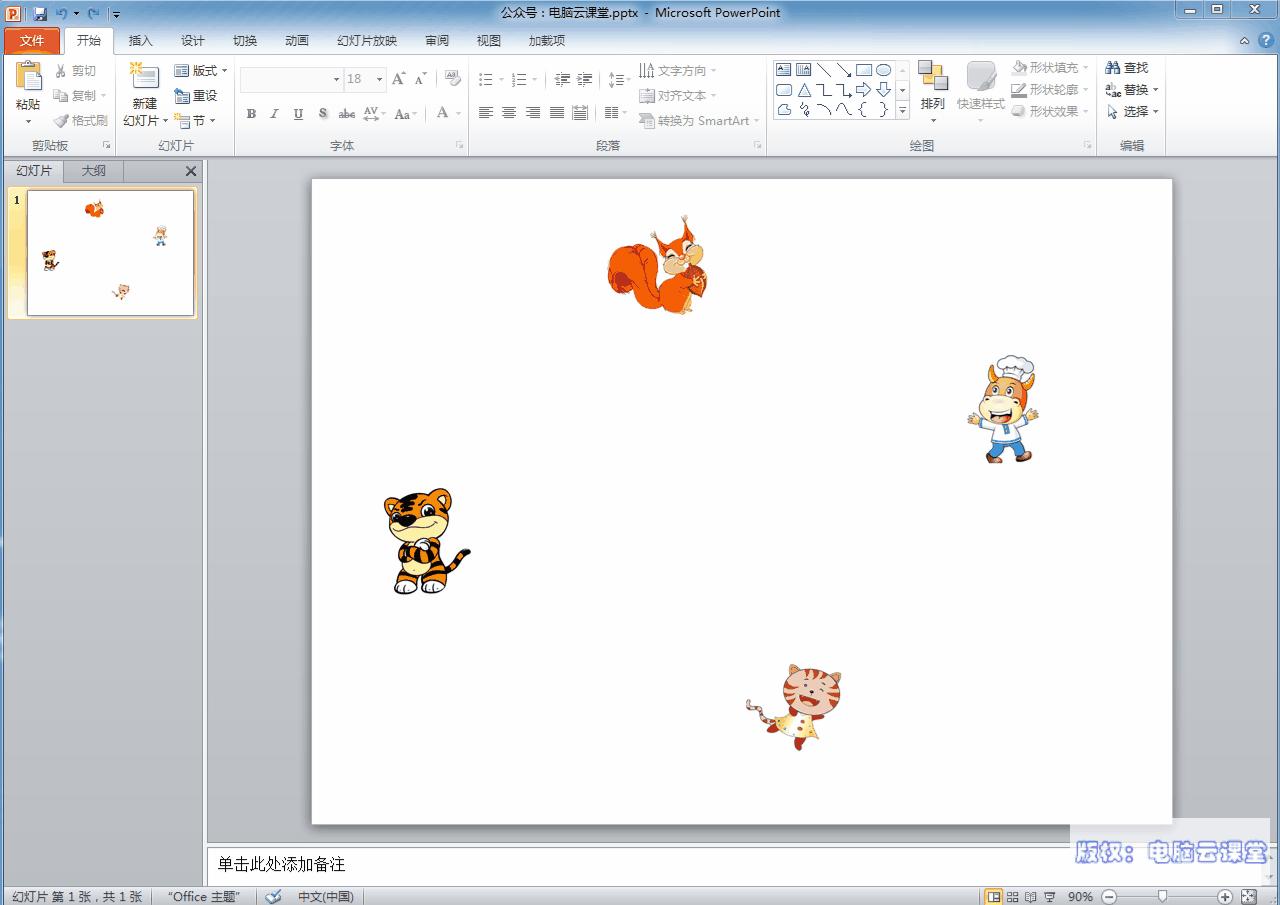
Task: Click the Undo arrow in quick access toolbar
Action: 62,14
